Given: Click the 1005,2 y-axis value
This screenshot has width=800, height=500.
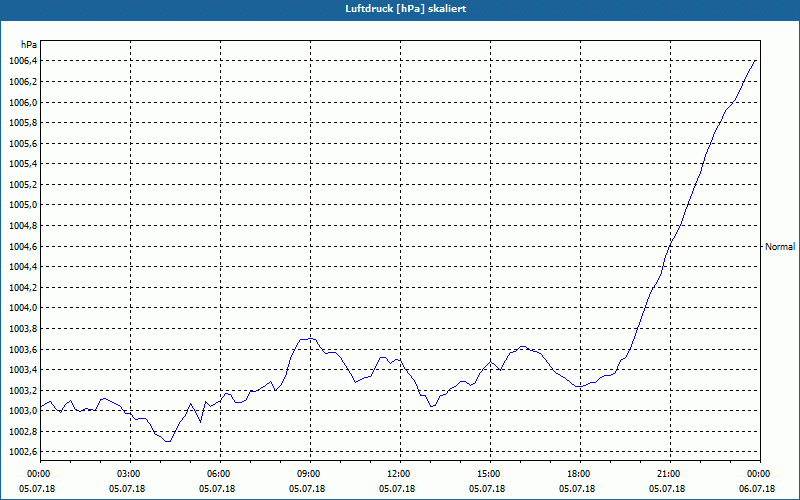Looking at the screenshot, I should [x=23, y=185].
